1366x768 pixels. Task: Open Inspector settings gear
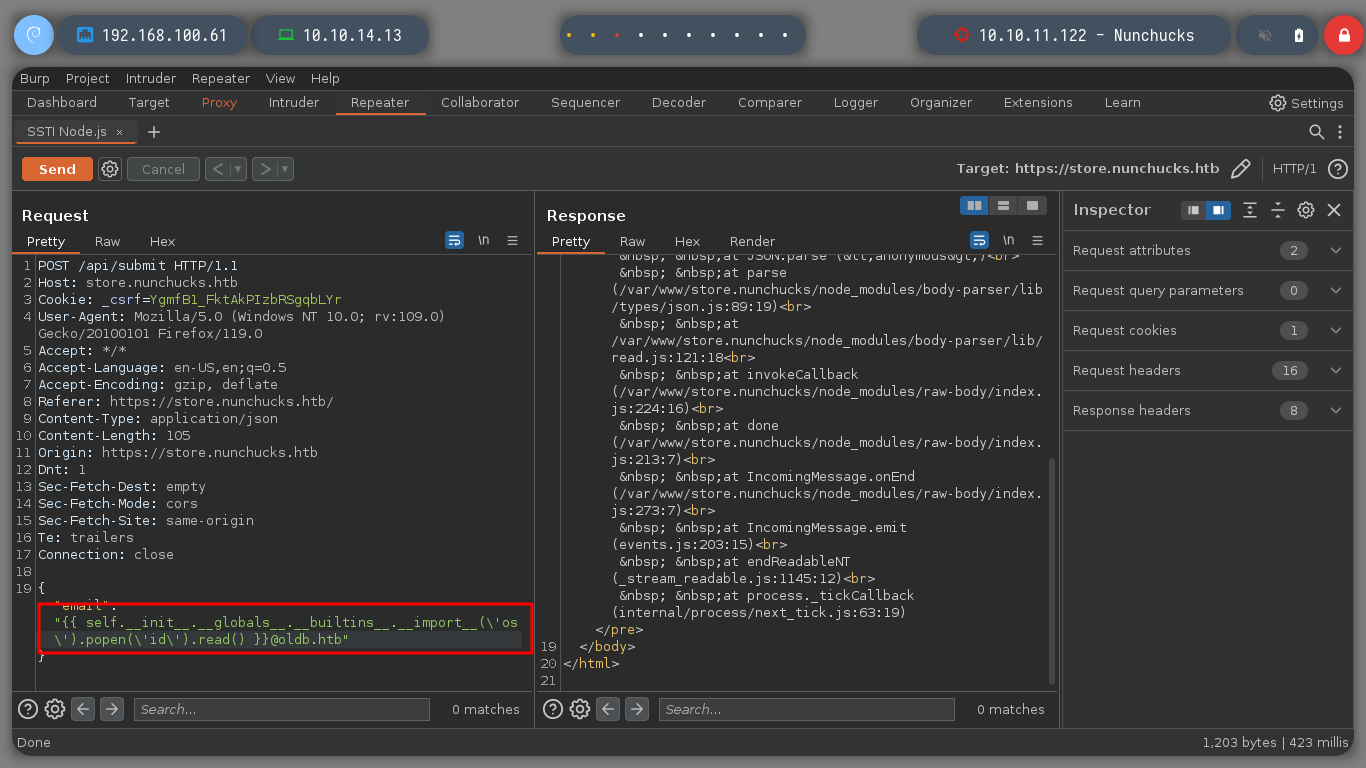click(1306, 210)
